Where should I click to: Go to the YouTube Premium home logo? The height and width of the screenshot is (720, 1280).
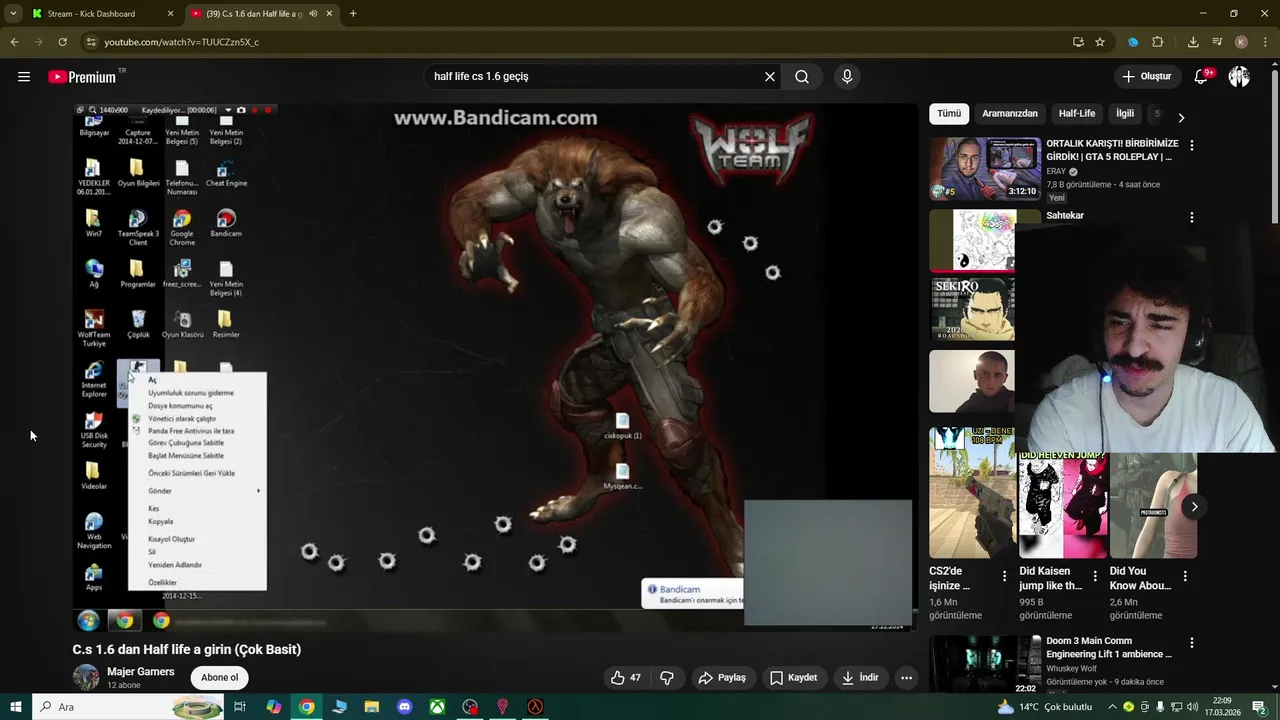pyautogui.click(x=82, y=77)
